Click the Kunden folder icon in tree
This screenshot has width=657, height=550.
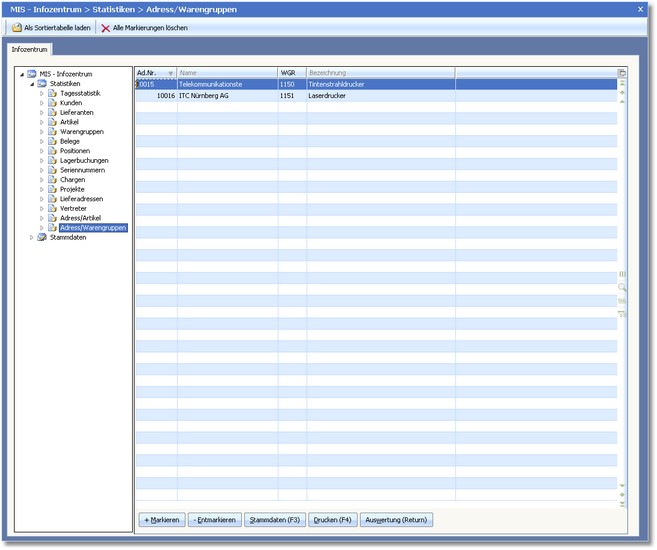point(52,103)
